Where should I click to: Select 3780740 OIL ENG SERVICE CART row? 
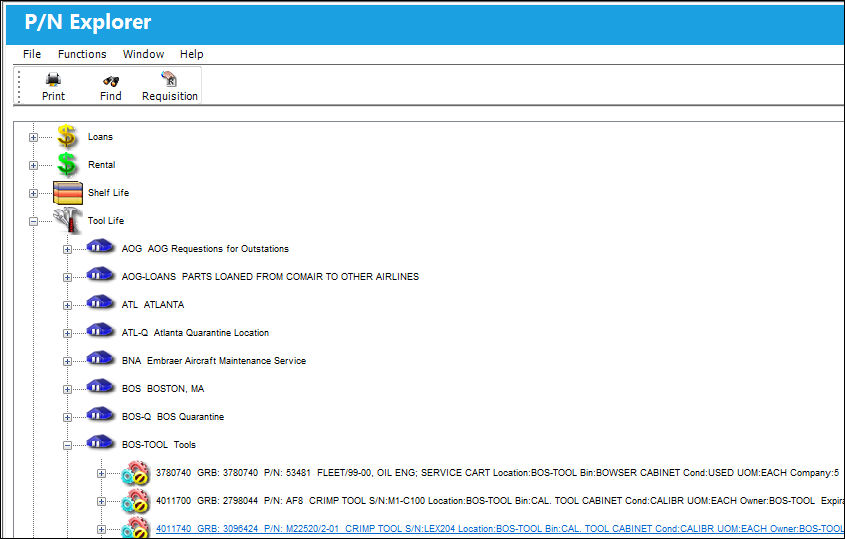(497, 473)
